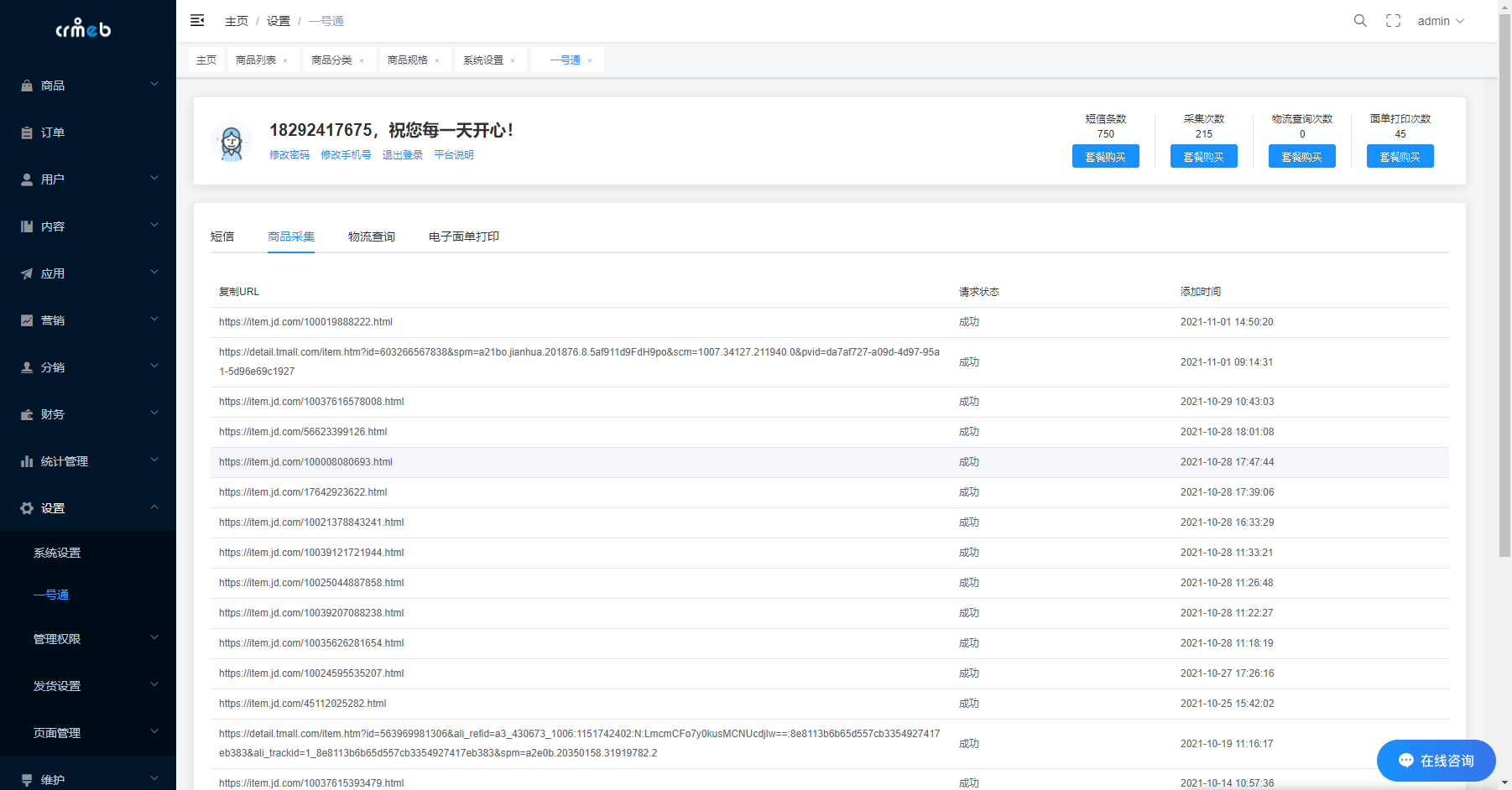Buy package under 短信条数

point(1106,156)
